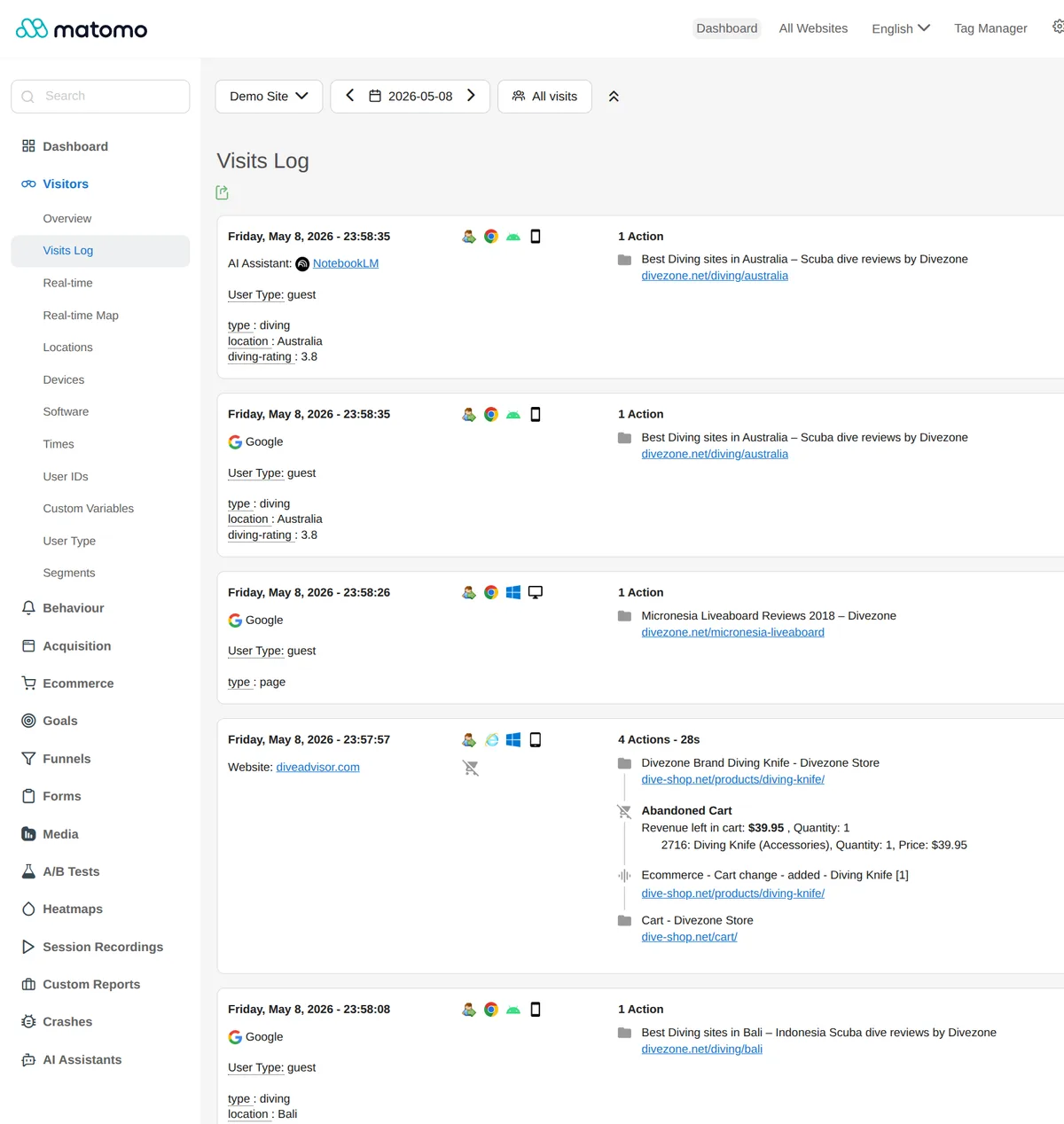Click into the sidebar Search field
The height and width of the screenshot is (1124, 1064).
[x=100, y=96]
